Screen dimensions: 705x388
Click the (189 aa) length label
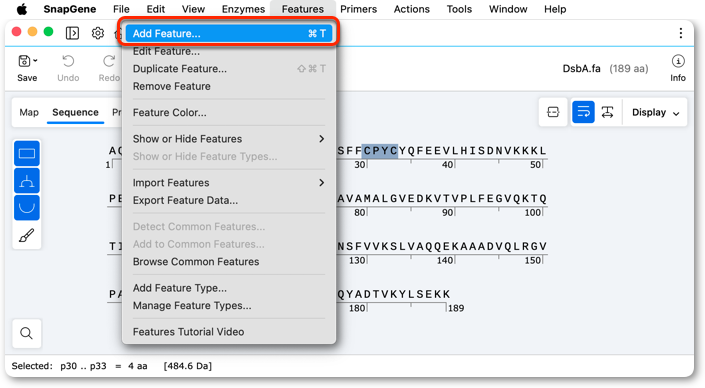tap(629, 68)
